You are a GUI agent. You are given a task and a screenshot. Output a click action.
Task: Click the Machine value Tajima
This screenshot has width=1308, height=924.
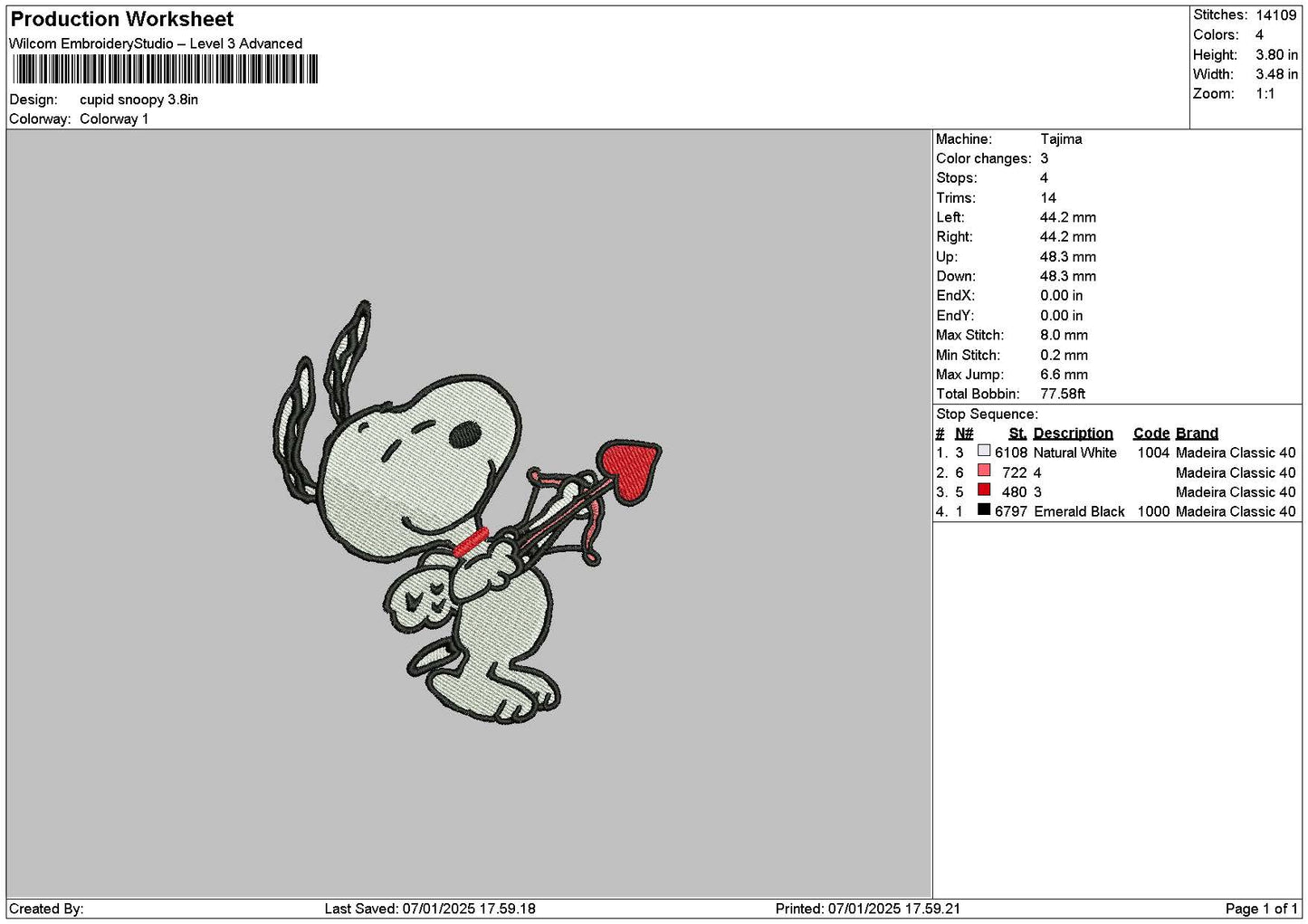click(1061, 139)
